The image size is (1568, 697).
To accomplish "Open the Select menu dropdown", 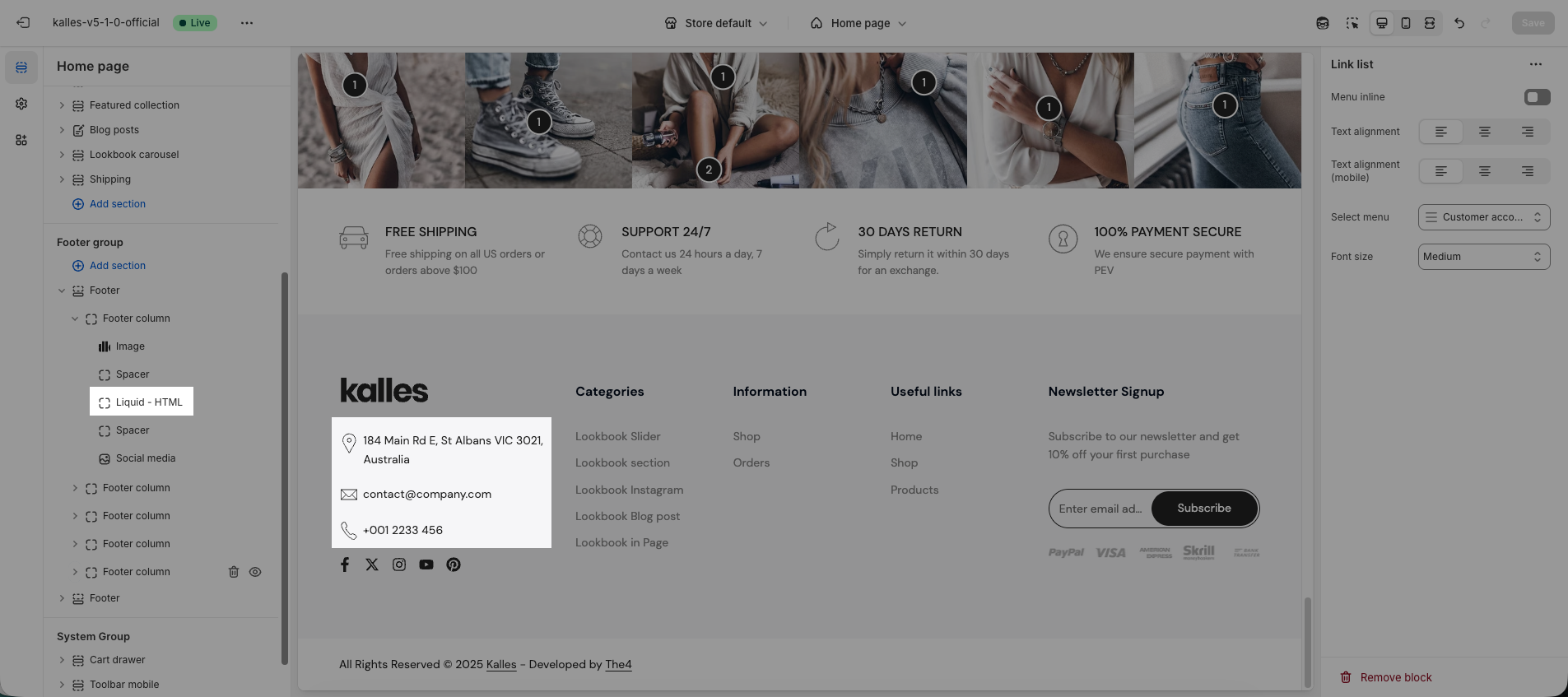I will click(1483, 217).
